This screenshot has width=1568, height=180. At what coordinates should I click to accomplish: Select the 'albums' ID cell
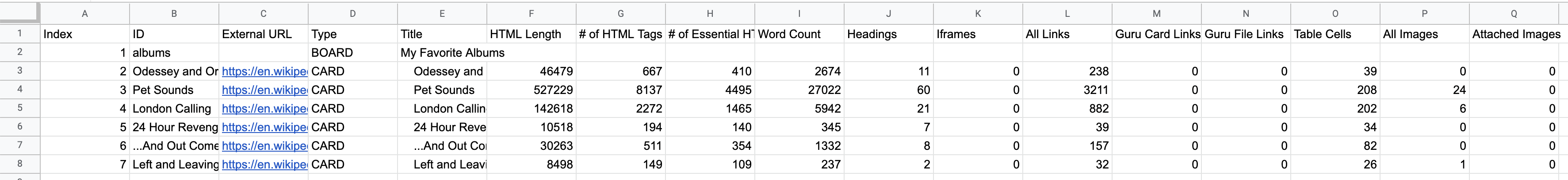coord(174,52)
